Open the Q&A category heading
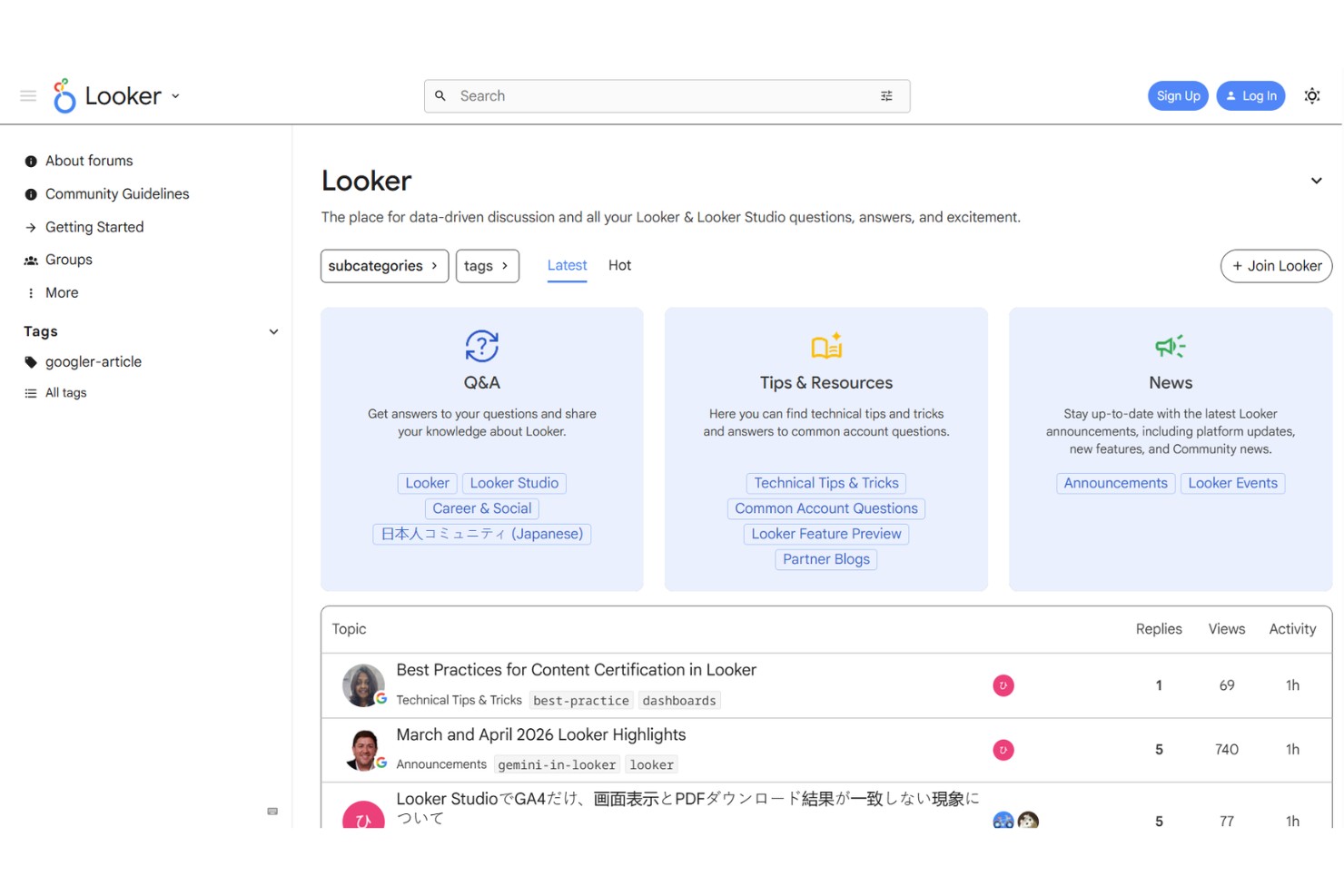This screenshot has height=896, width=1344. point(482,383)
